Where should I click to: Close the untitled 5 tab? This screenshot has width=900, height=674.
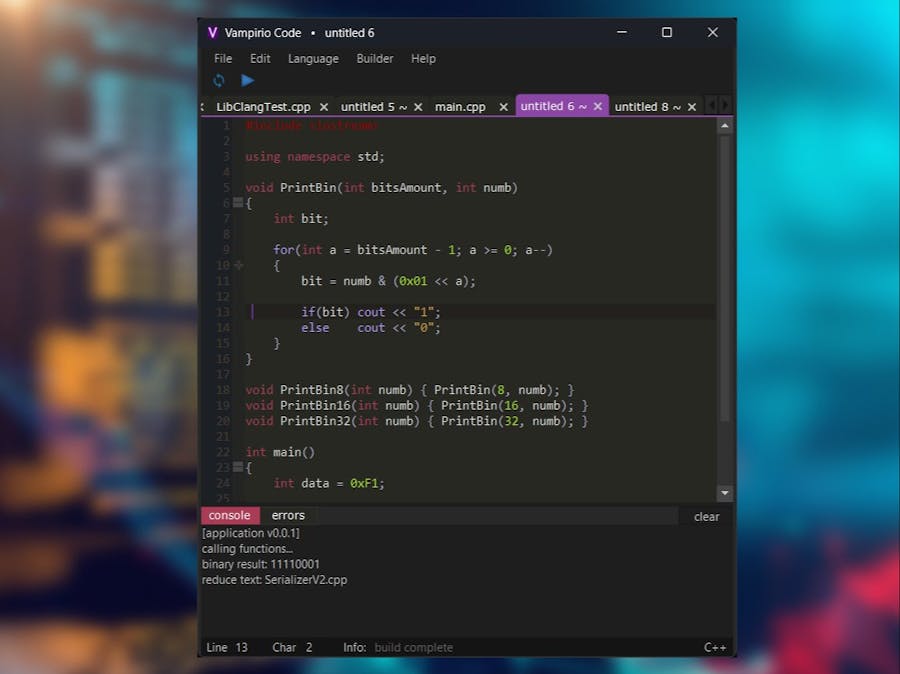(418, 107)
